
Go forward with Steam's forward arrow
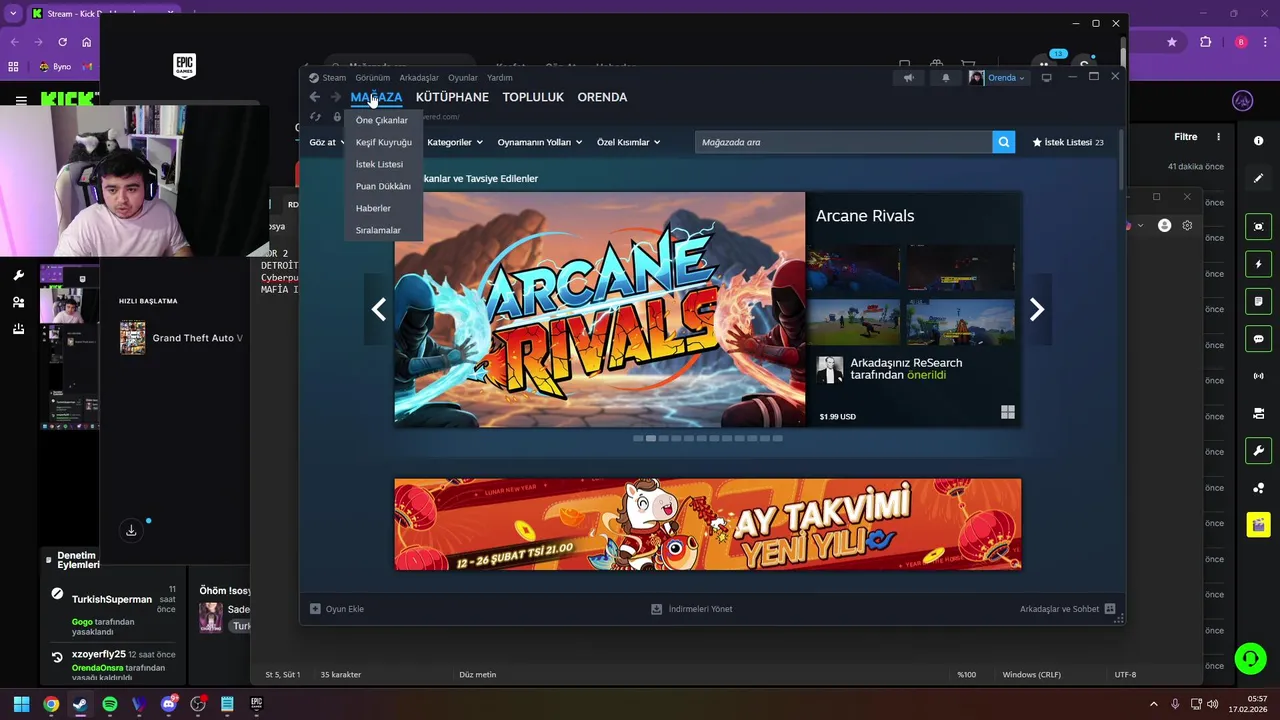[336, 97]
